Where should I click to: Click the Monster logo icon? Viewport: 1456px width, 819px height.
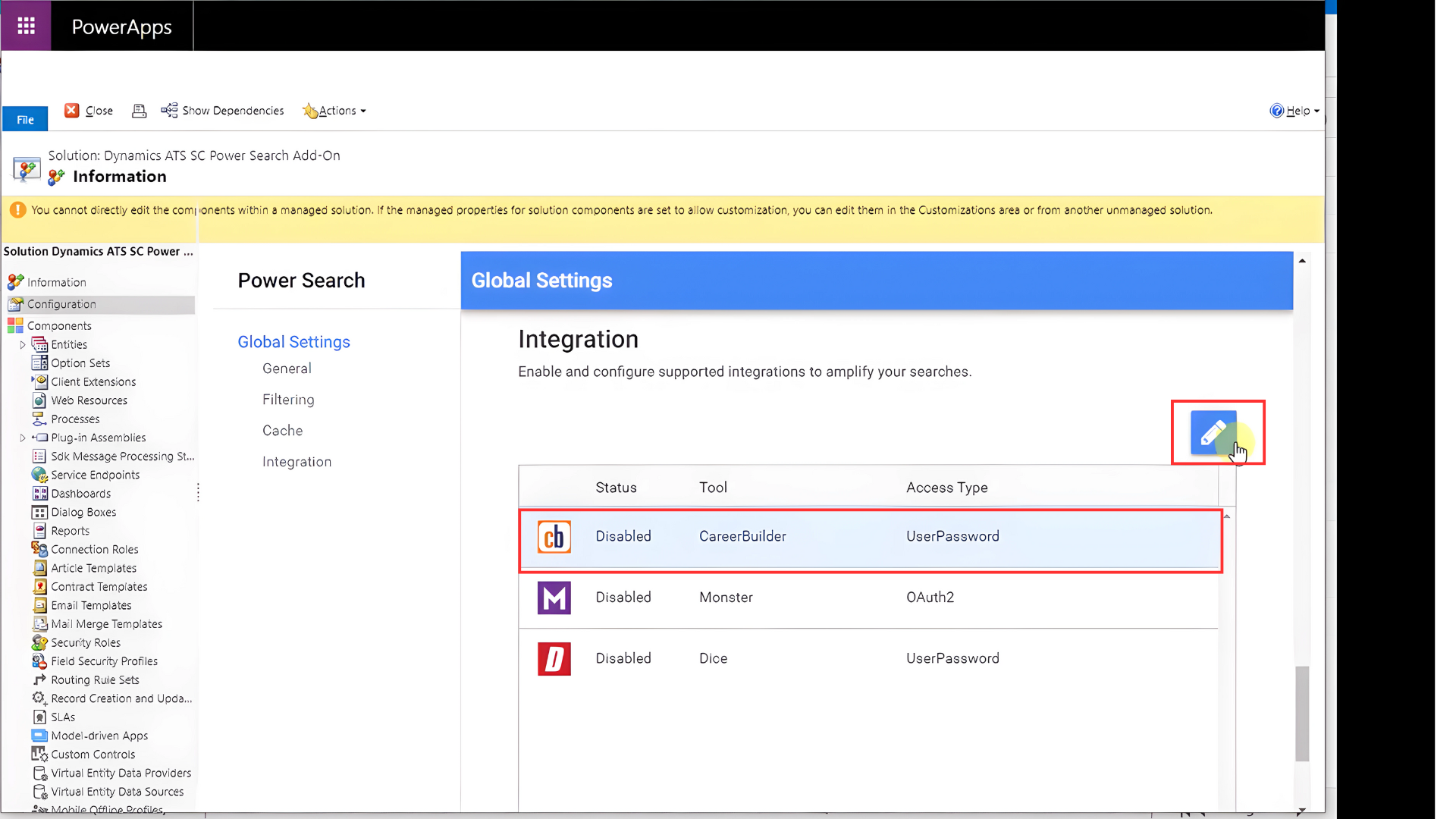click(554, 598)
